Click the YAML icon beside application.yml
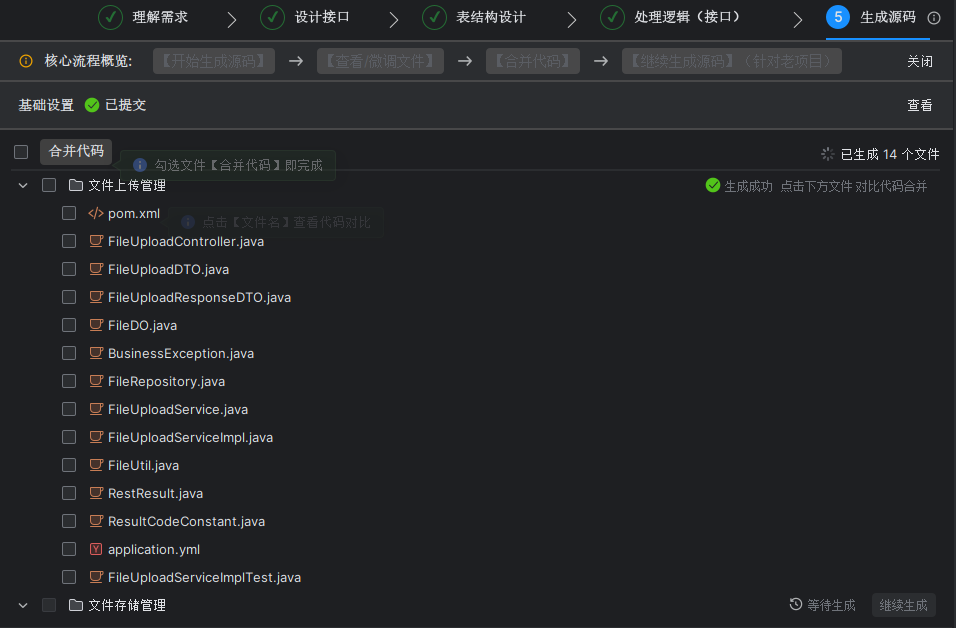This screenshot has width=956, height=628. coord(96,549)
